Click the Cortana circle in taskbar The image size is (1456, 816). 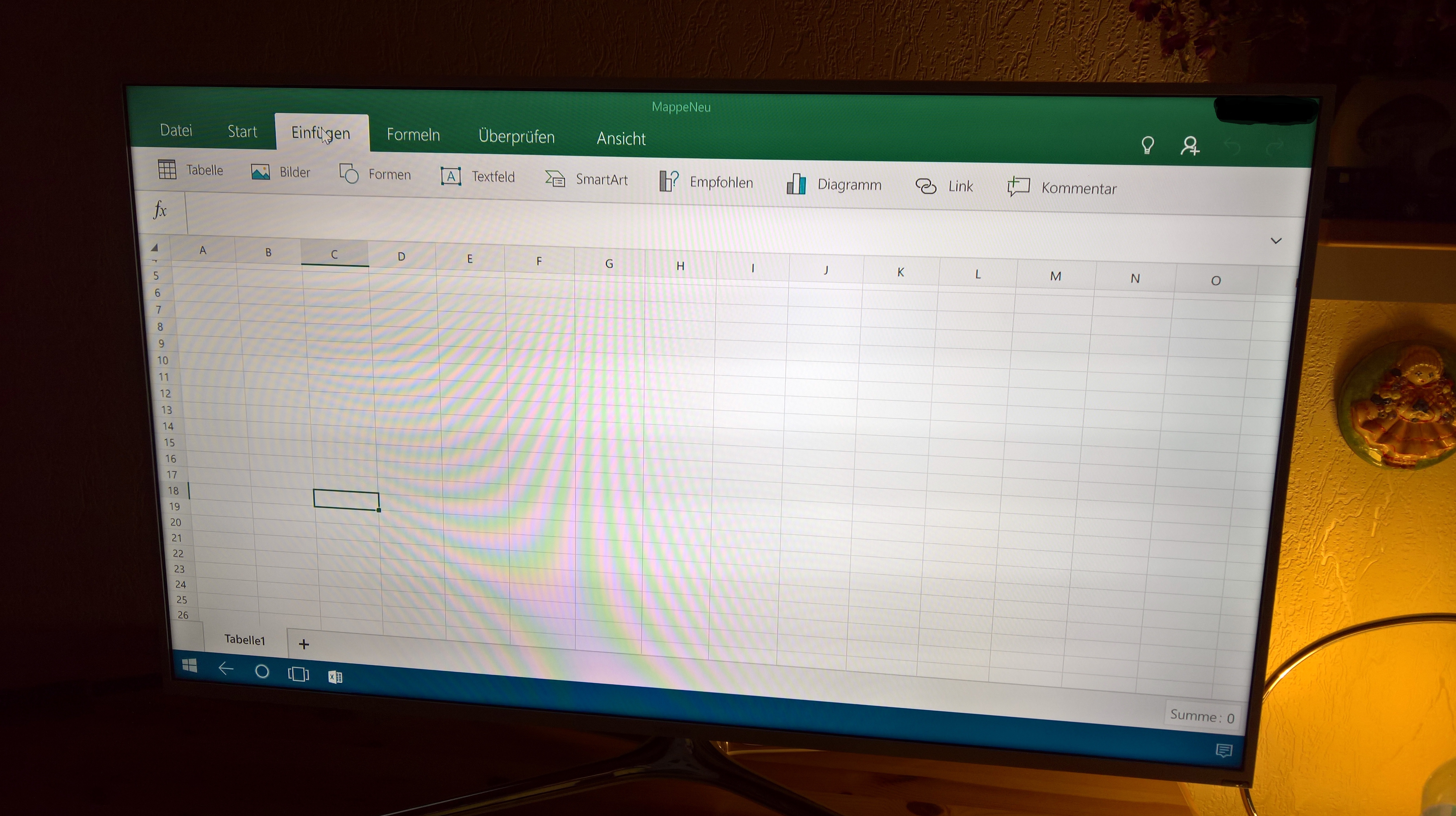[x=262, y=671]
